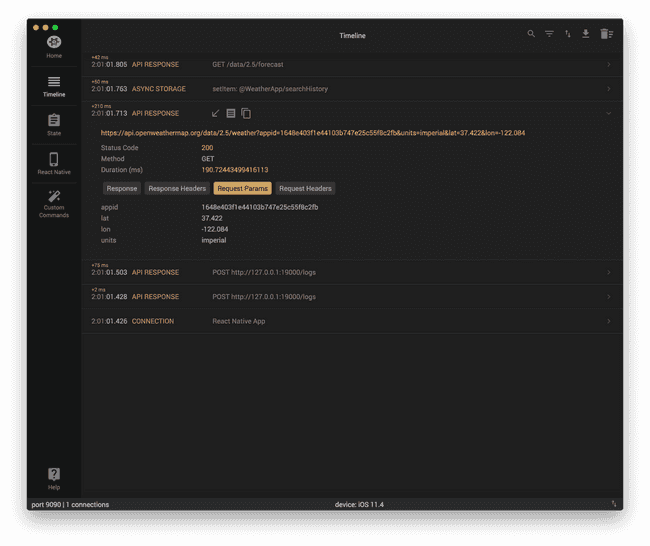Screen dimensions: 650x546
Task: Switch to the Timeline sidebar item
Action: pos(54,87)
